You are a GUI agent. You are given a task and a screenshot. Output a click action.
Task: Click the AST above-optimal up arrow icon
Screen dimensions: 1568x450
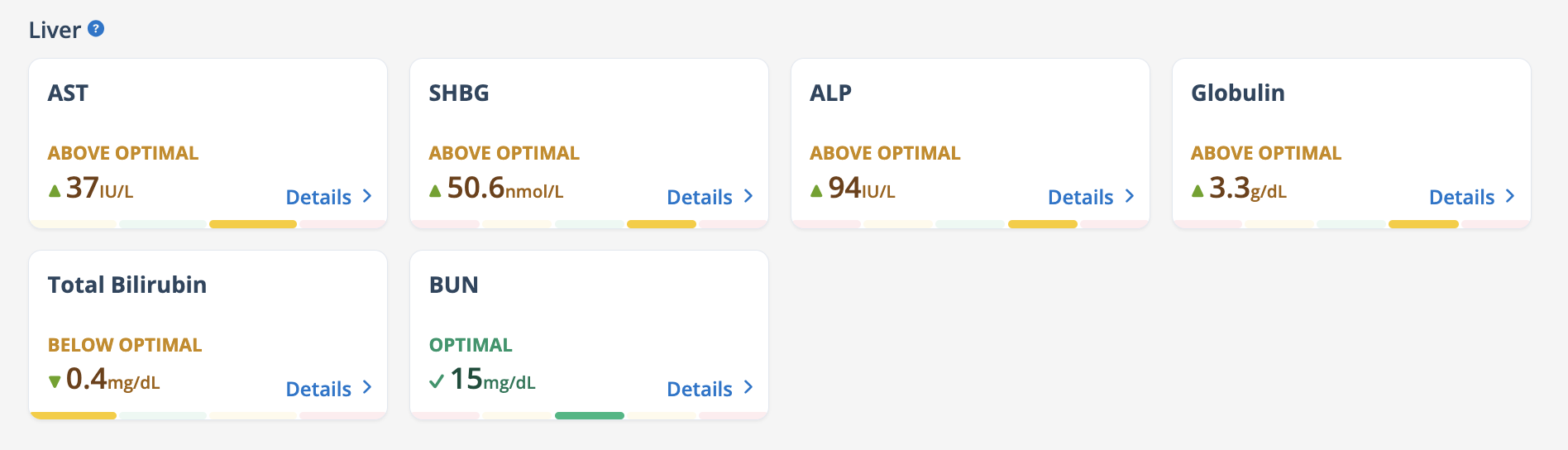pyautogui.click(x=55, y=191)
